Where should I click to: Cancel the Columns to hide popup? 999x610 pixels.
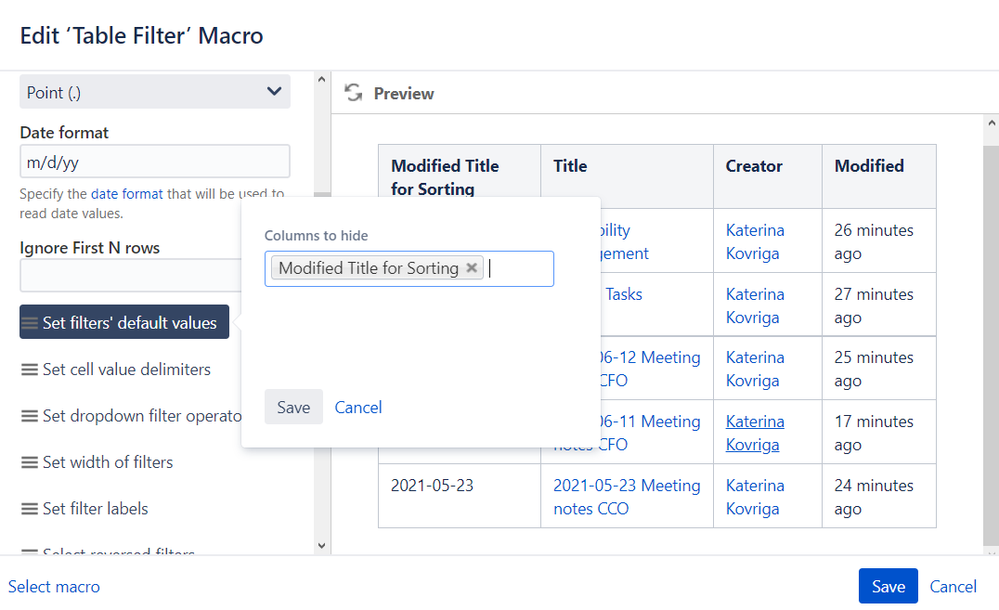358,407
